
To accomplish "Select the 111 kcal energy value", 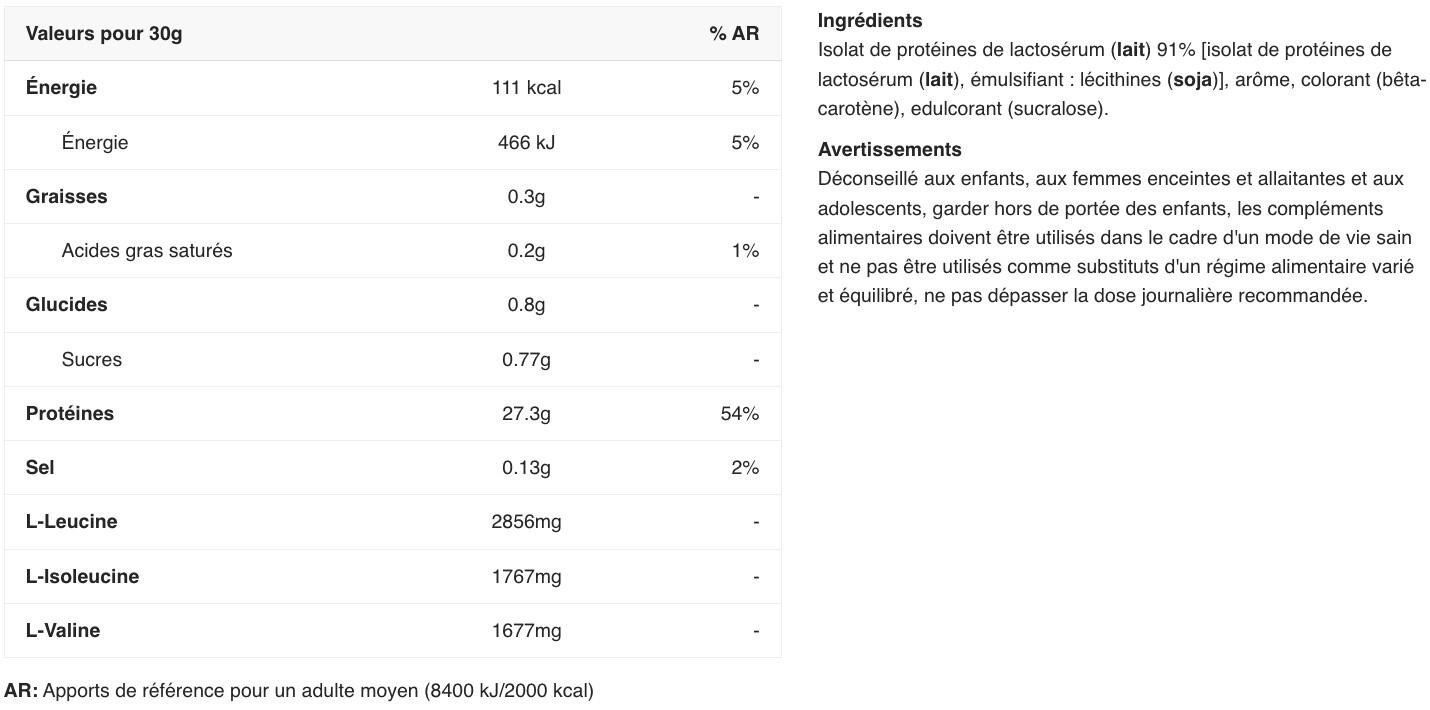I will [526, 88].
